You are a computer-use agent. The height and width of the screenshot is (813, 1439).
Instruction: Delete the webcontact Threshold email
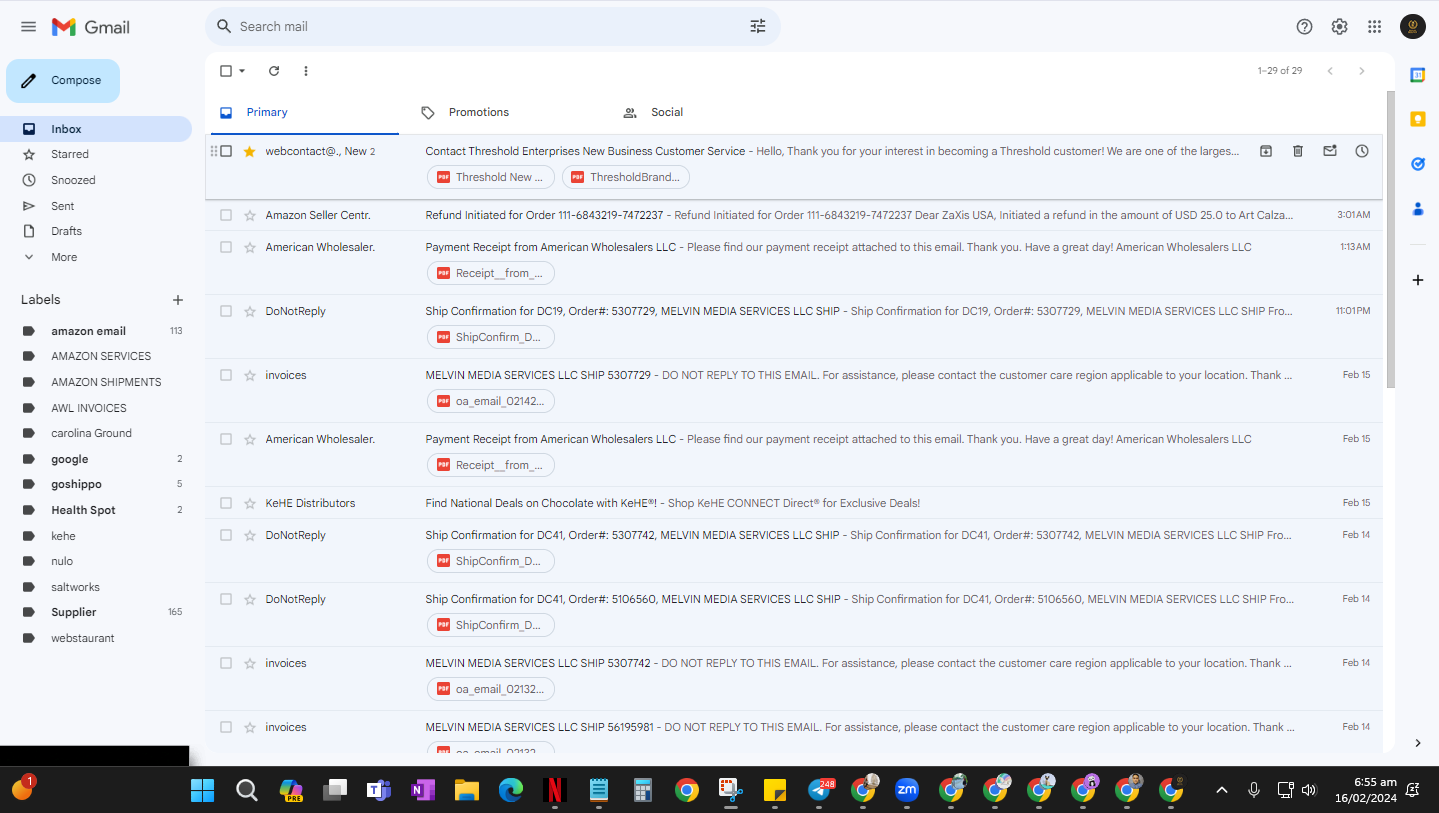(x=1298, y=151)
